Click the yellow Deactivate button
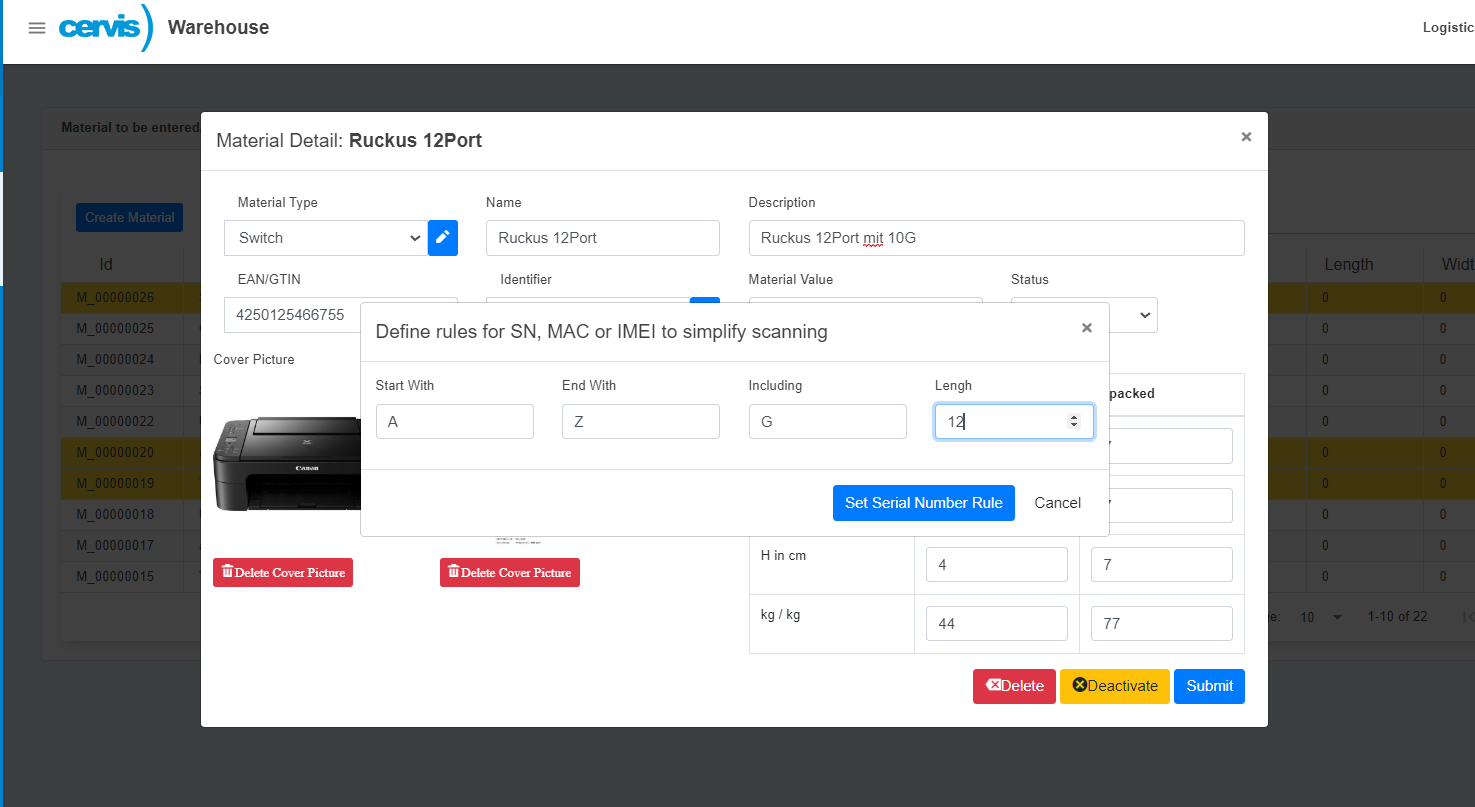The width and height of the screenshot is (1475, 807). [x=1114, y=686]
